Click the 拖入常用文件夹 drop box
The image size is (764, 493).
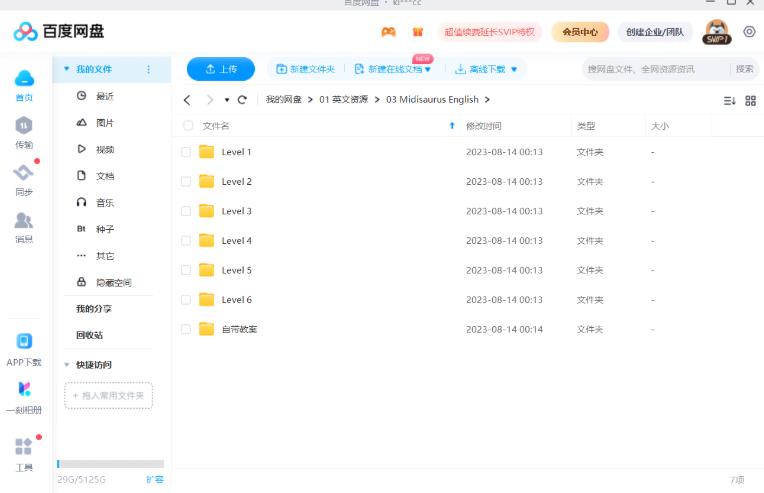click(108, 396)
